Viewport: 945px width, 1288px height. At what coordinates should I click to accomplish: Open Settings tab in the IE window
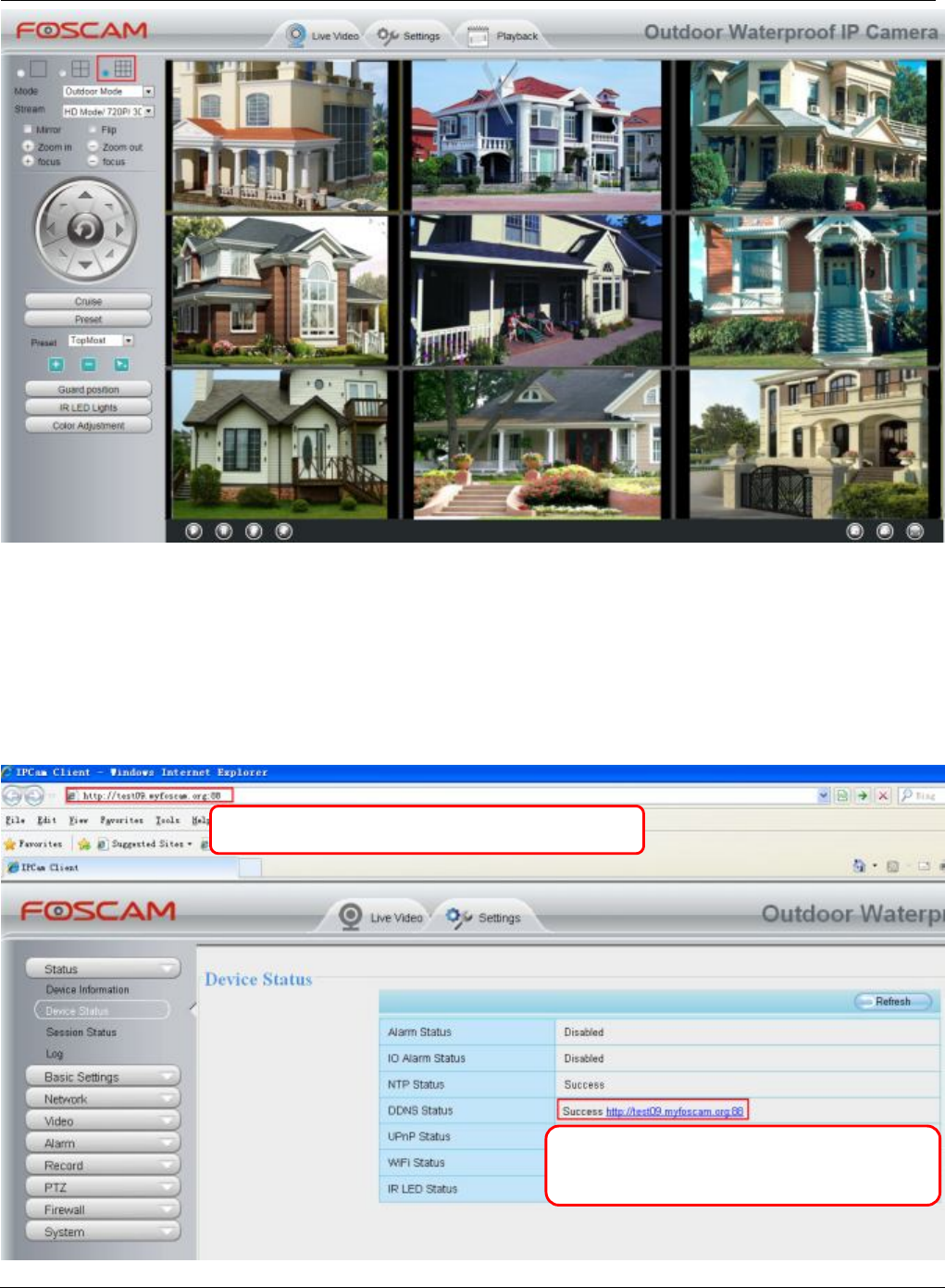coord(484,918)
